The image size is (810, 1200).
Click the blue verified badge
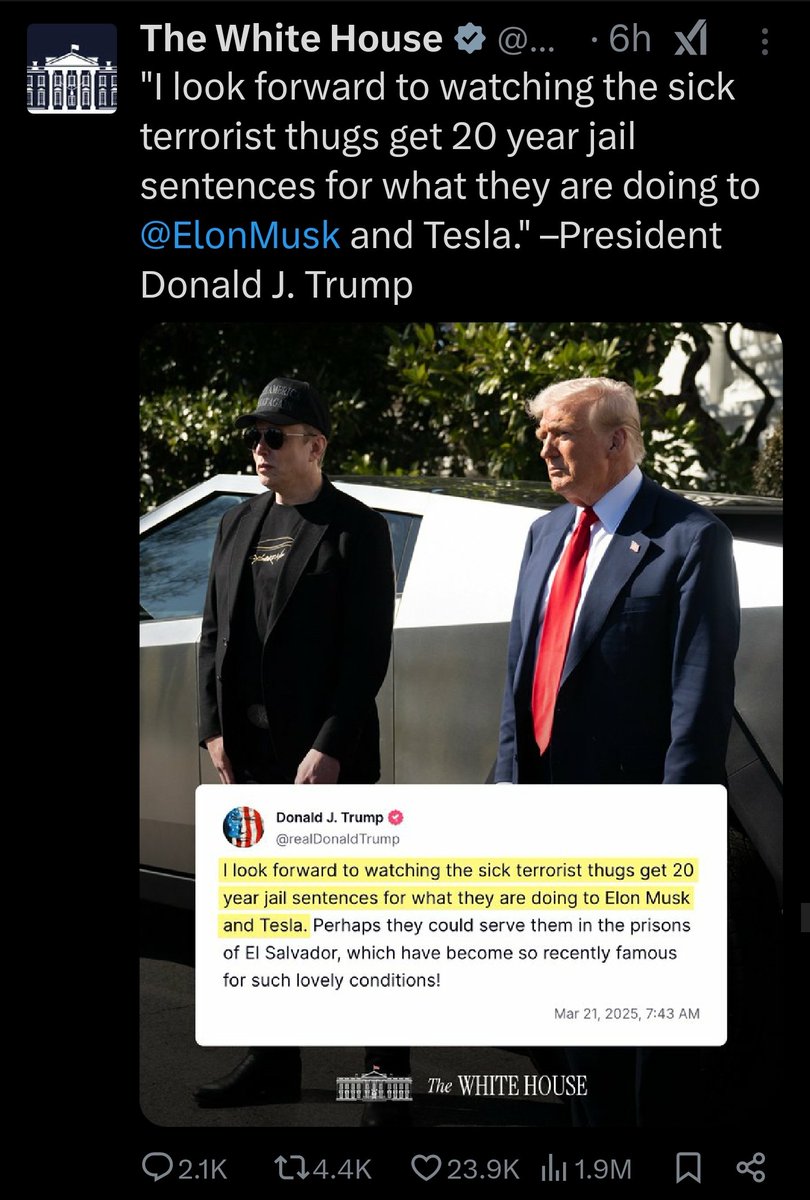(x=466, y=39)
